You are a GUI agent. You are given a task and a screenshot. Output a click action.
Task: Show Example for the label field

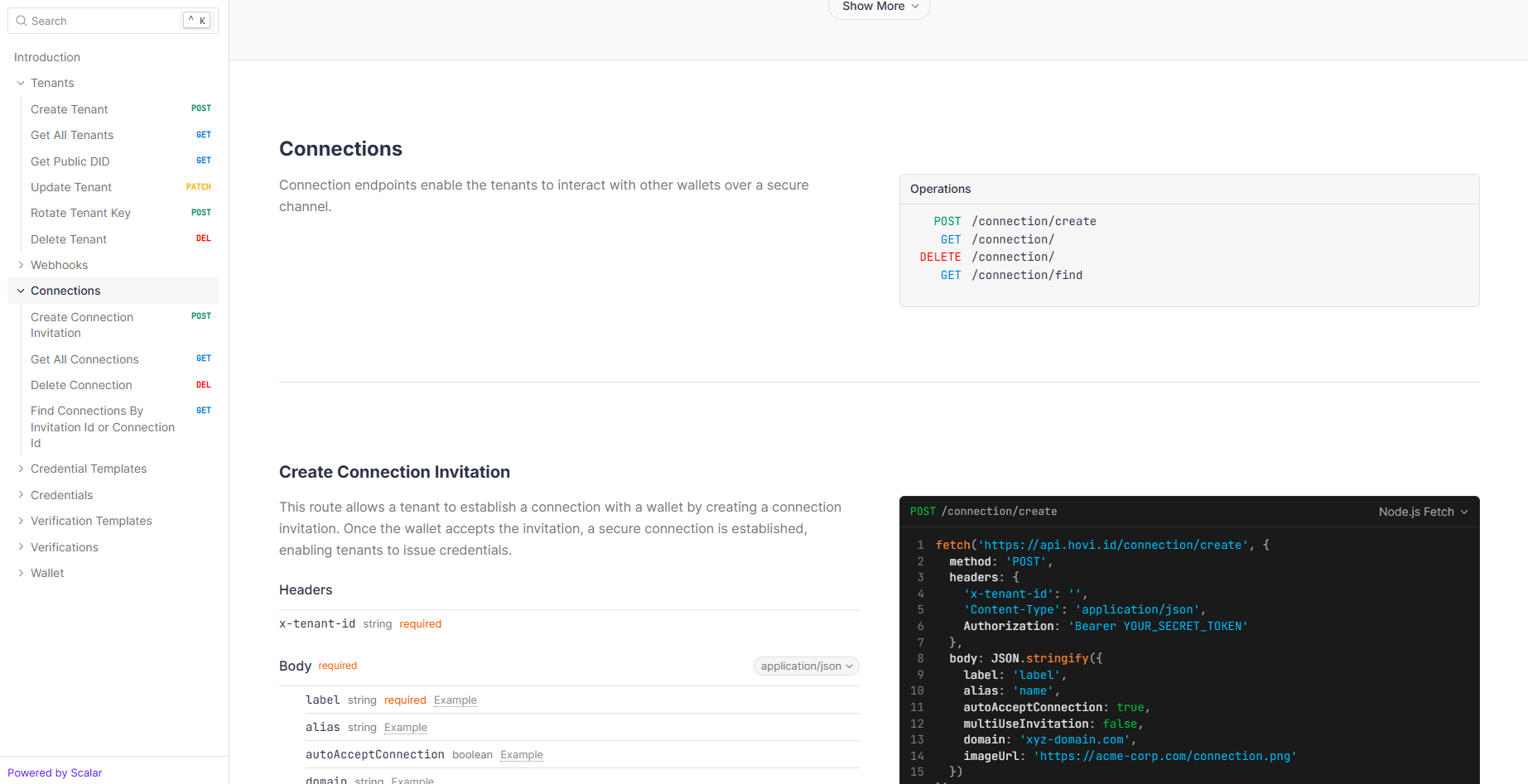point(455,700)
